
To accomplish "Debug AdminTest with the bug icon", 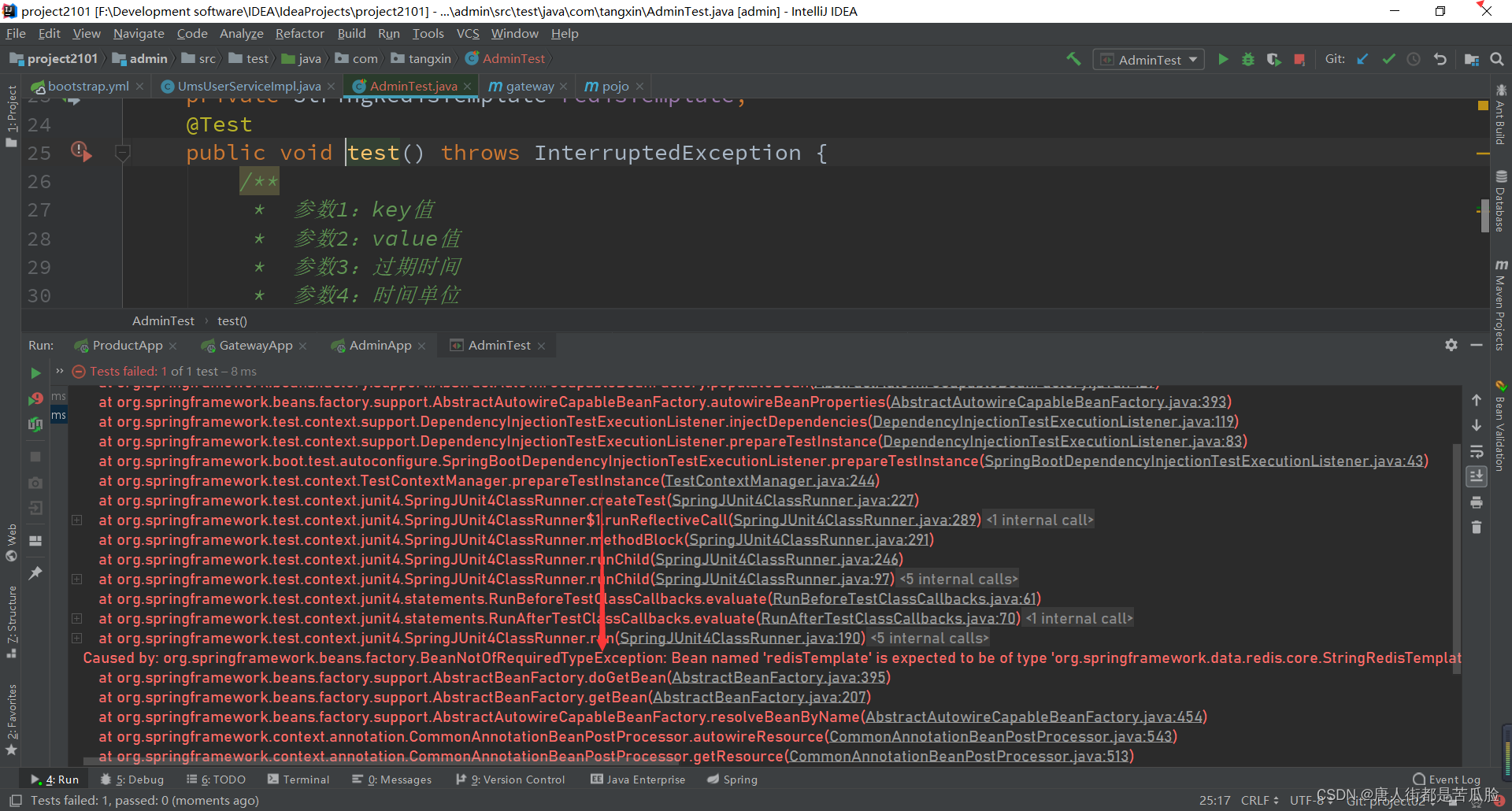I will [x=1248, y=59].
